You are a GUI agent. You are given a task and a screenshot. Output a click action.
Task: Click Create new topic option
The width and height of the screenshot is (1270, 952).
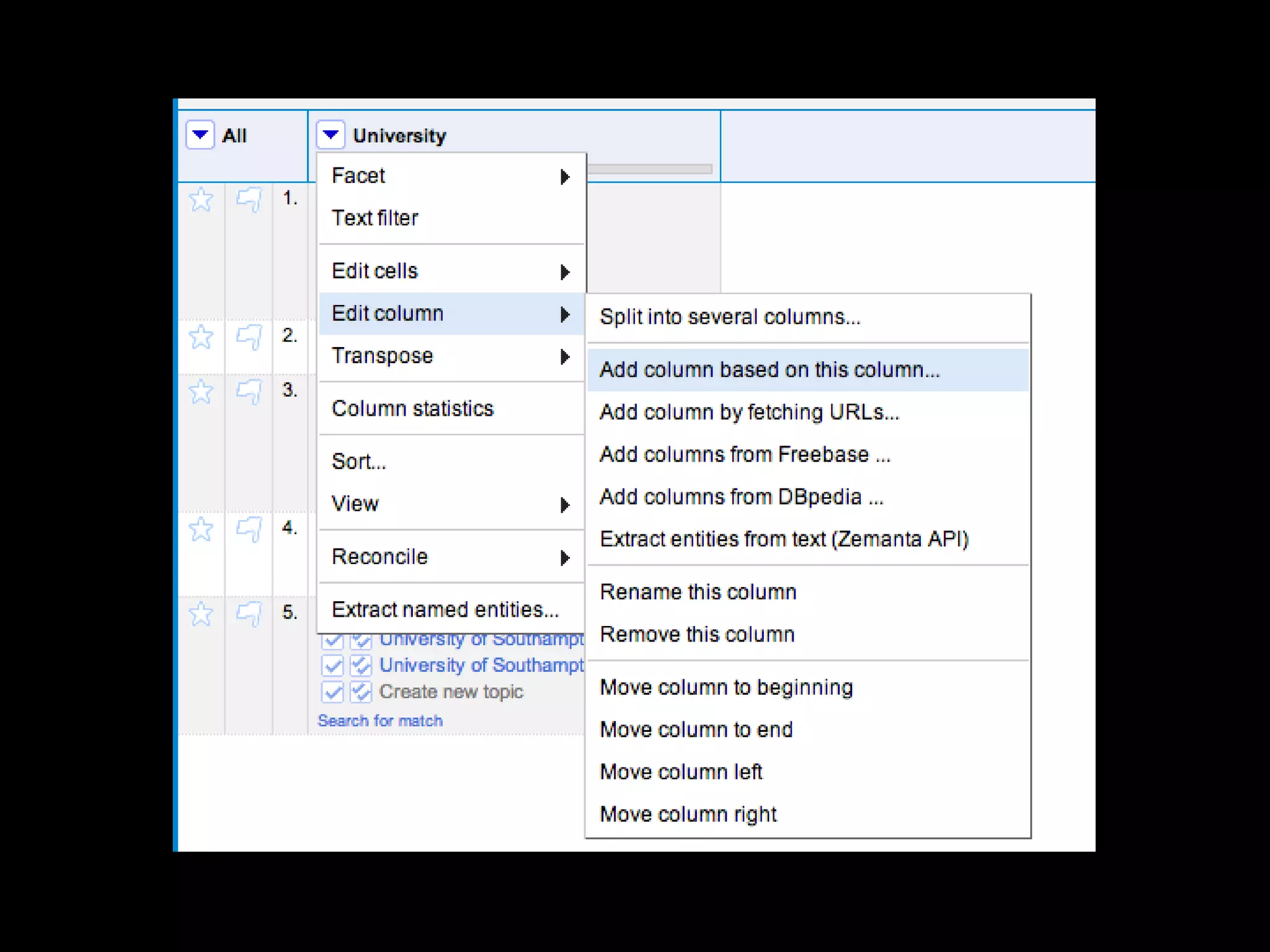[x=451, y=692]
